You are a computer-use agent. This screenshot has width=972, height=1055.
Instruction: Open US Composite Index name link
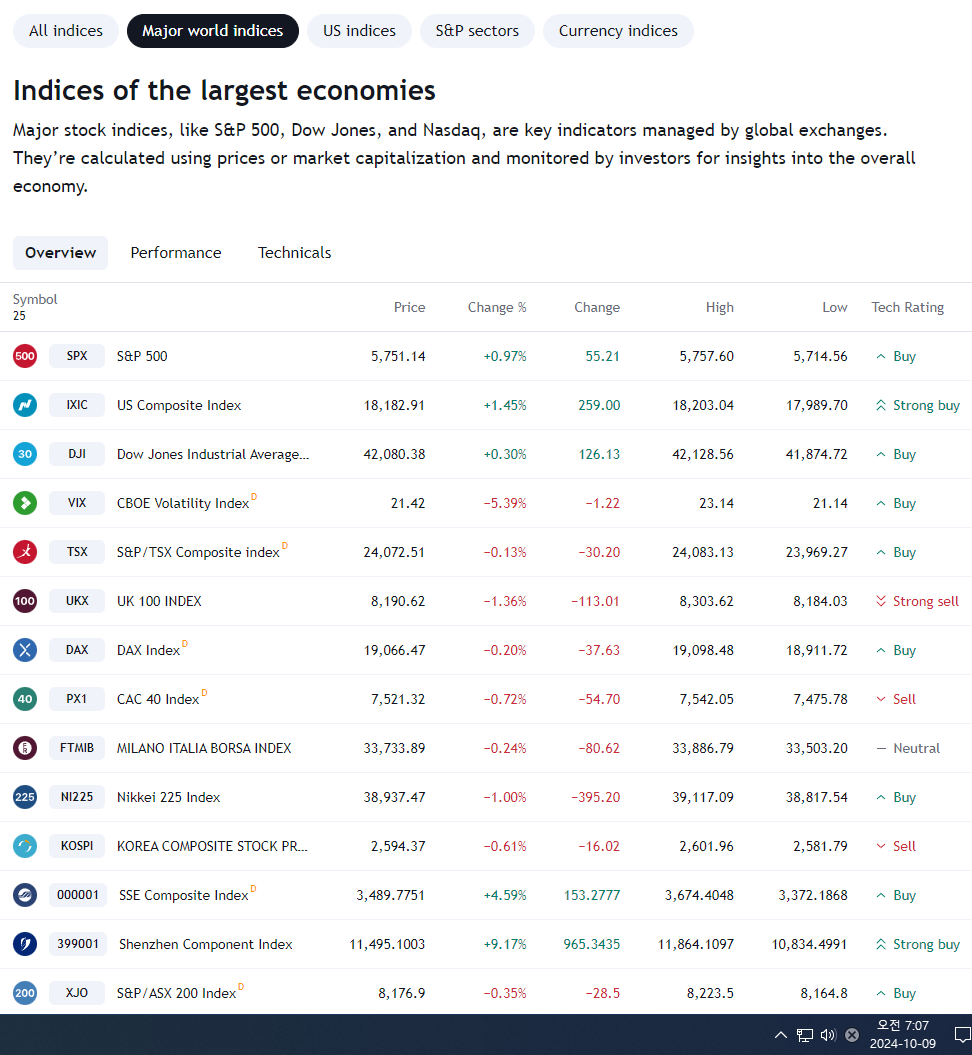point(179,406)
